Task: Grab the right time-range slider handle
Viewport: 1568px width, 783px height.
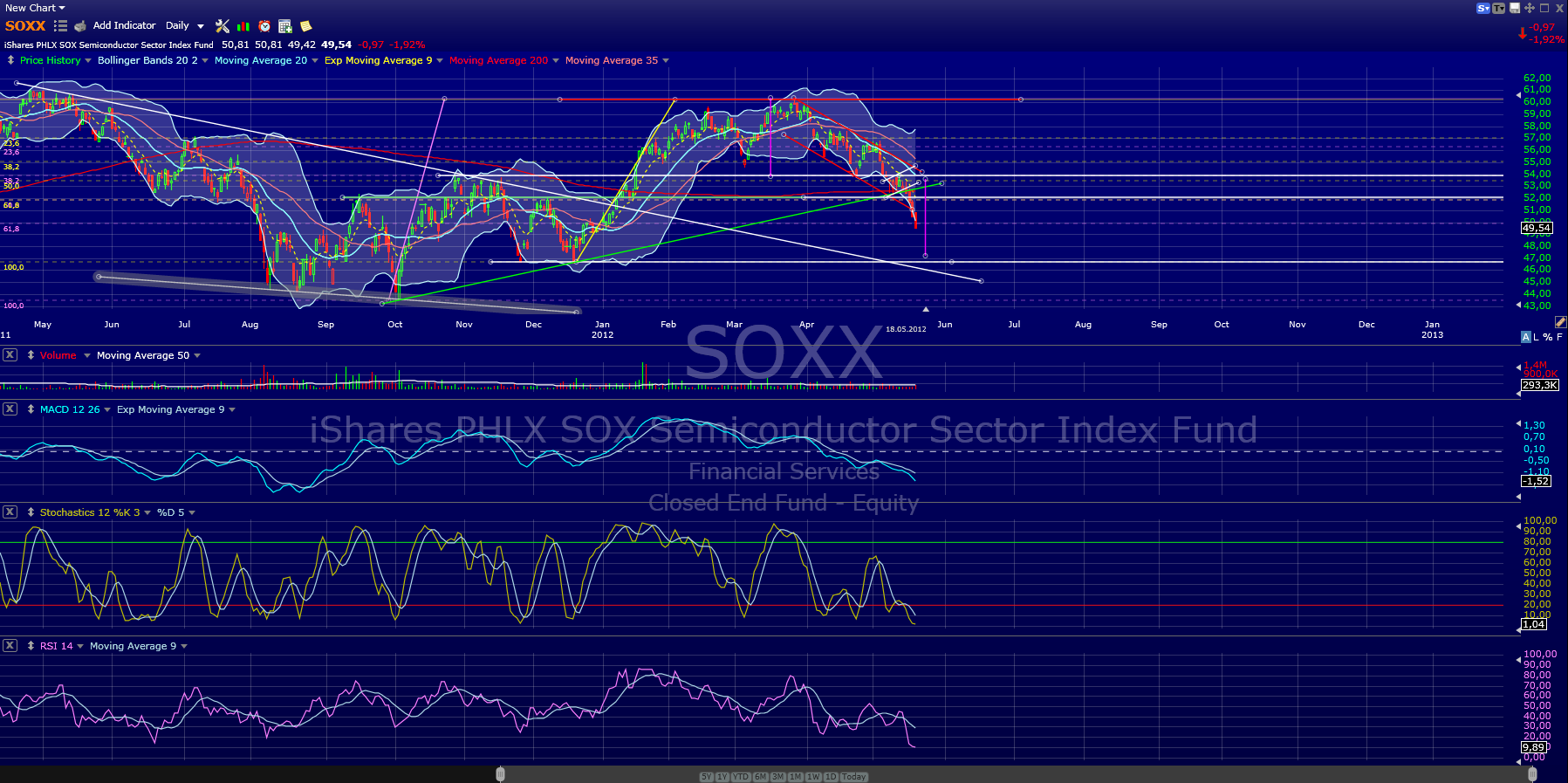Action: click(x=1533, y=774)
